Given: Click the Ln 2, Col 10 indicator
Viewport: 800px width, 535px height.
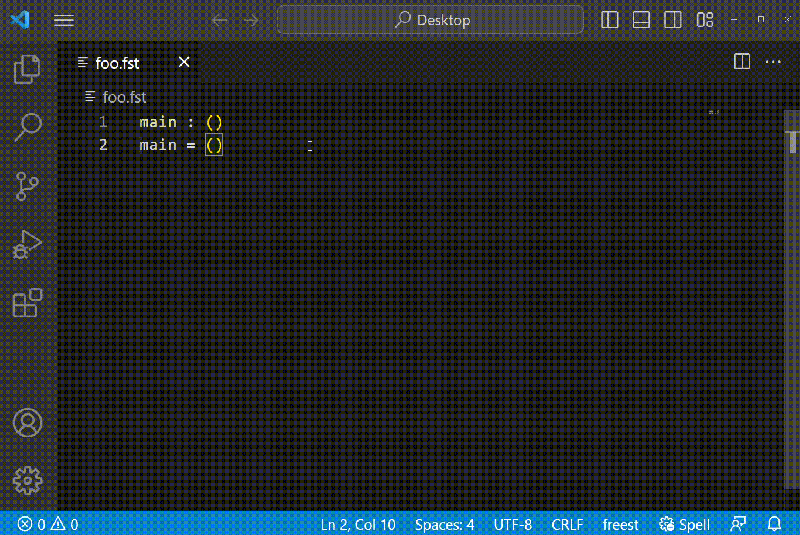Looking at the screenshot, I should pyautogui.click(x=358, y=524).
